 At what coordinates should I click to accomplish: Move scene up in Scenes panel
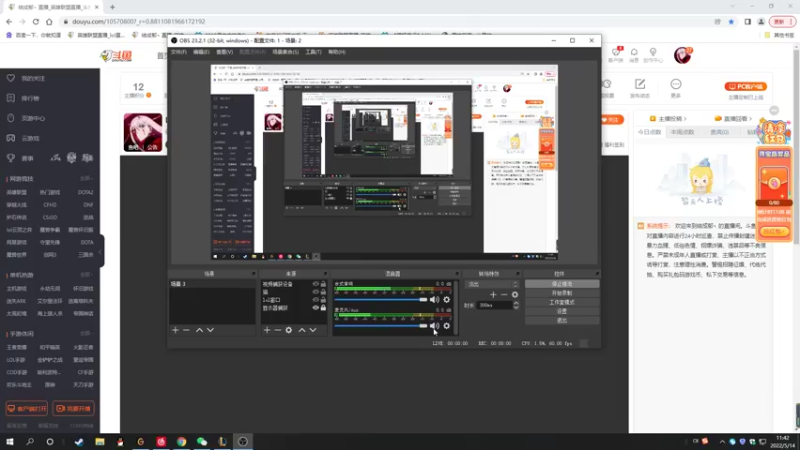199,330
